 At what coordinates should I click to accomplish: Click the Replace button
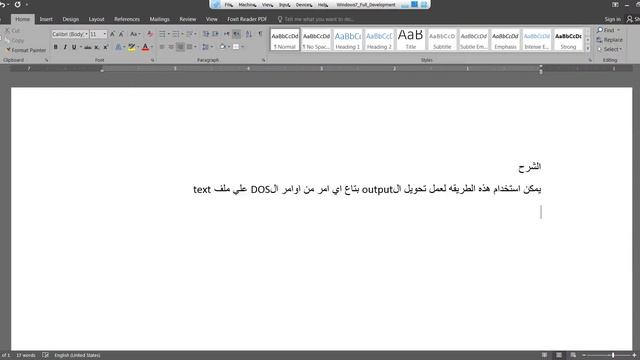click(x=609, y=40)
